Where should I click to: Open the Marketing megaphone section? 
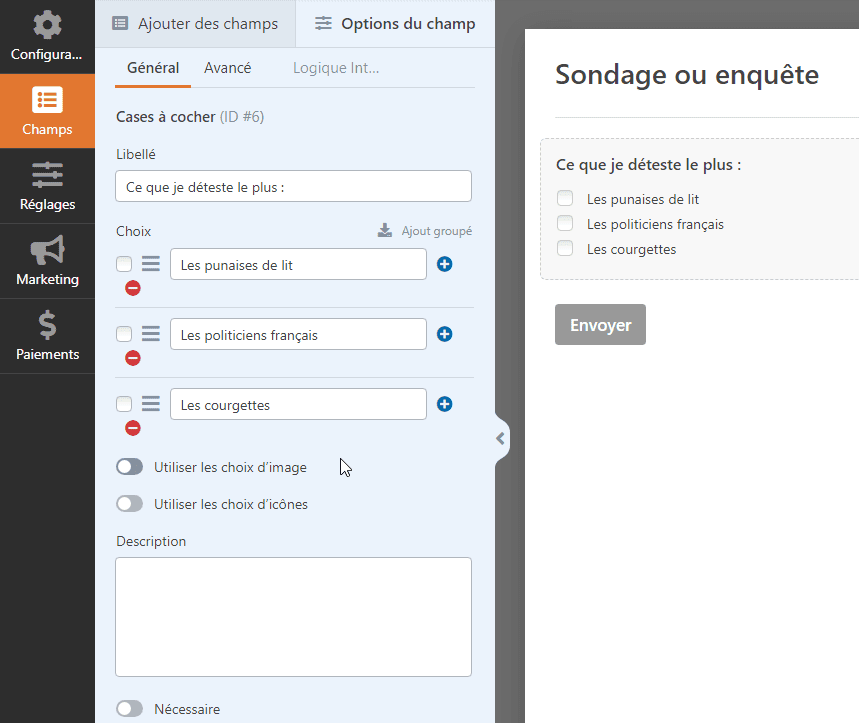(47, 261)
